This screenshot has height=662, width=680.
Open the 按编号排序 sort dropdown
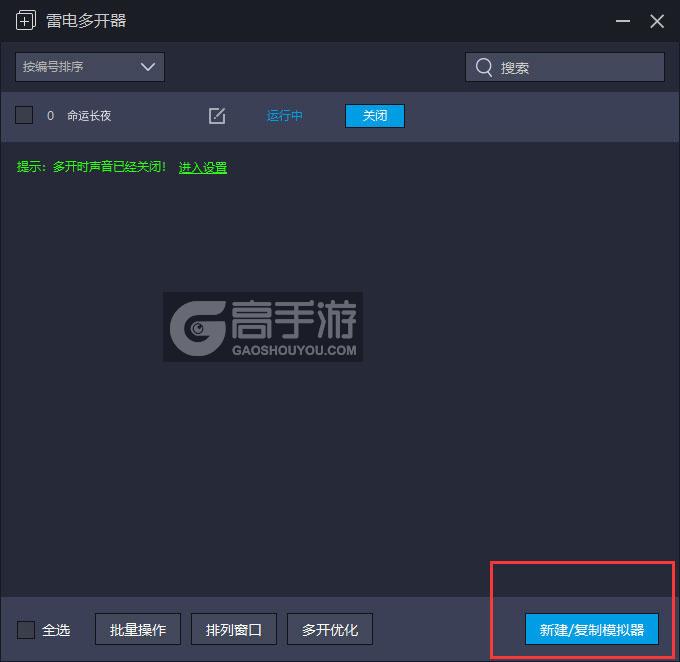coord(90,67)
